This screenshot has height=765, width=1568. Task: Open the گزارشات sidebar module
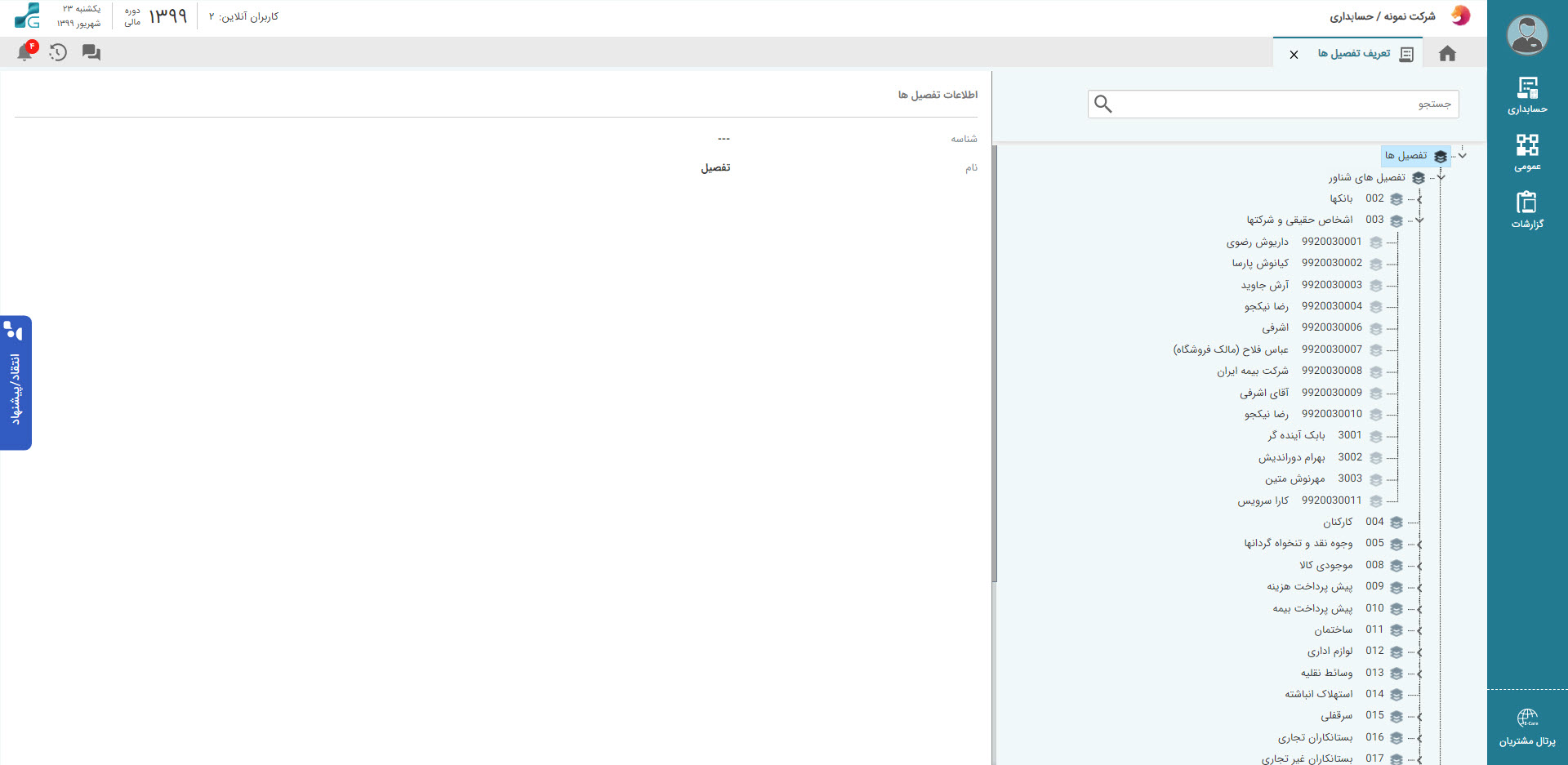click(x=1527, y=210)
